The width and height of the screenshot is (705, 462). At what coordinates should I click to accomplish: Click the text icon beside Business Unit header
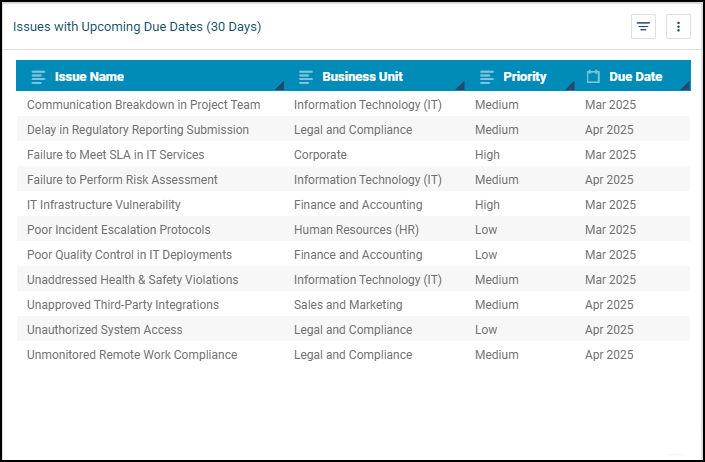point(306,77)
